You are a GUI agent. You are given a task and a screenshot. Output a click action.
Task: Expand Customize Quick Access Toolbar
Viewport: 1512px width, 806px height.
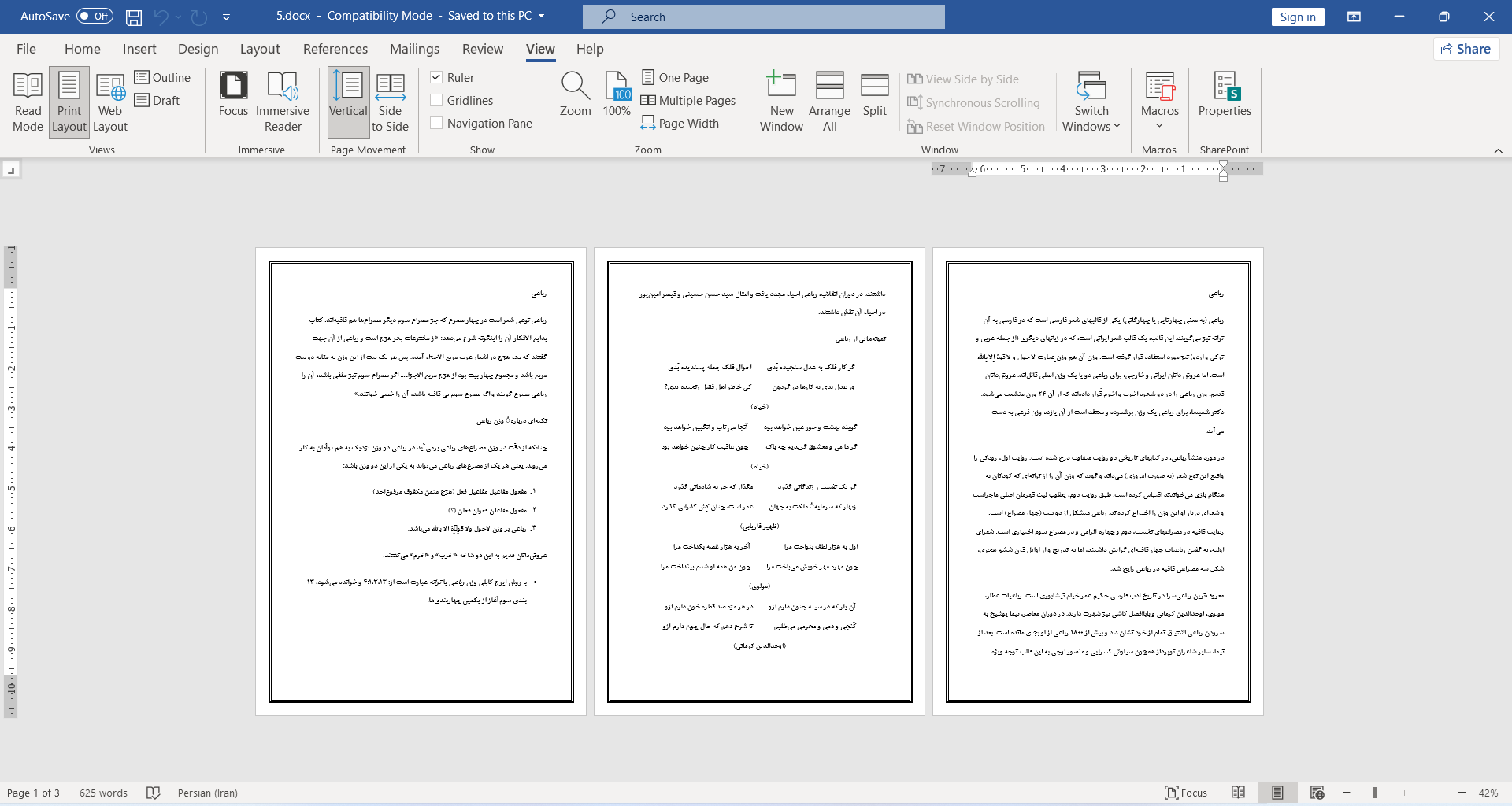(x=227, y=17)
